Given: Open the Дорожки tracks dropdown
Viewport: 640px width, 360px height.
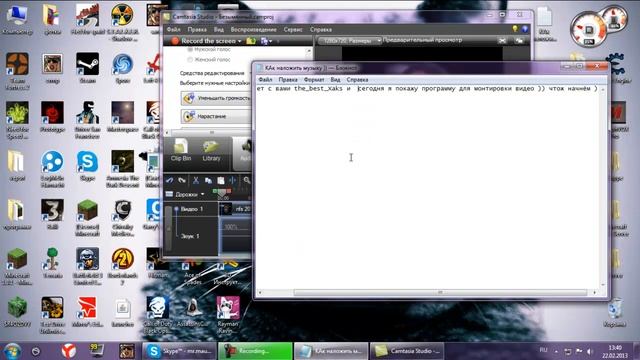Looking at the screenshot, I should tap(185, 194).
